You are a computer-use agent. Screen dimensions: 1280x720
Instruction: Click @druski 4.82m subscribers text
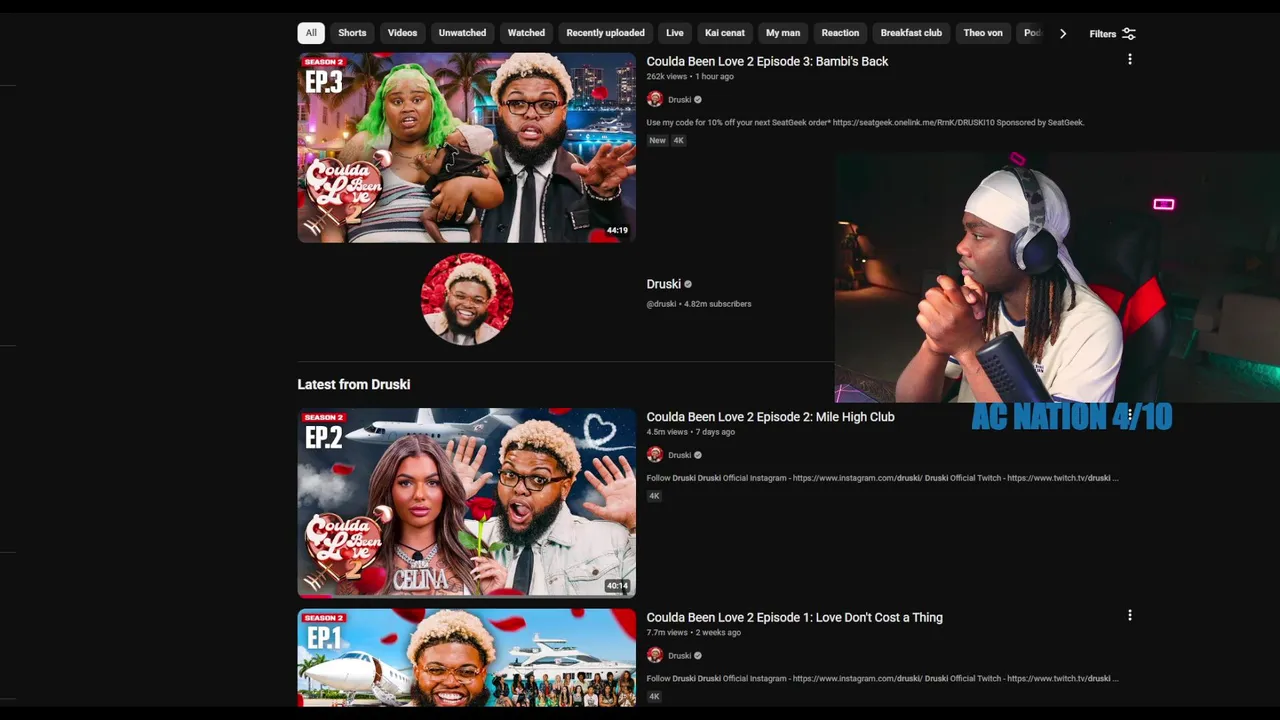(699, 304)
